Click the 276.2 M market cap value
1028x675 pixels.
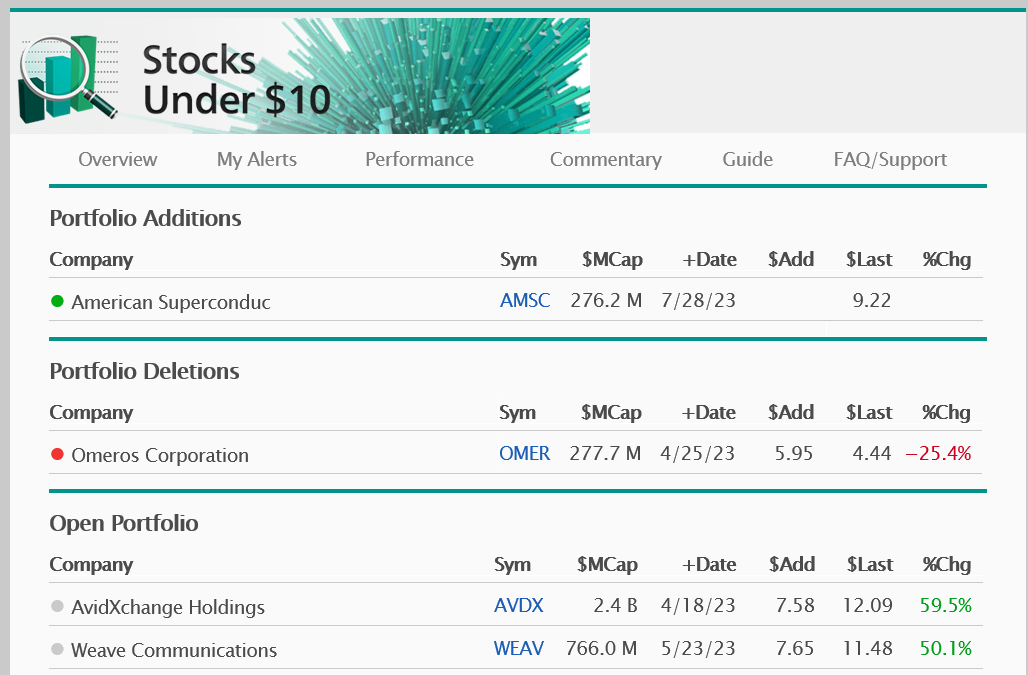(x=606, y=300)
